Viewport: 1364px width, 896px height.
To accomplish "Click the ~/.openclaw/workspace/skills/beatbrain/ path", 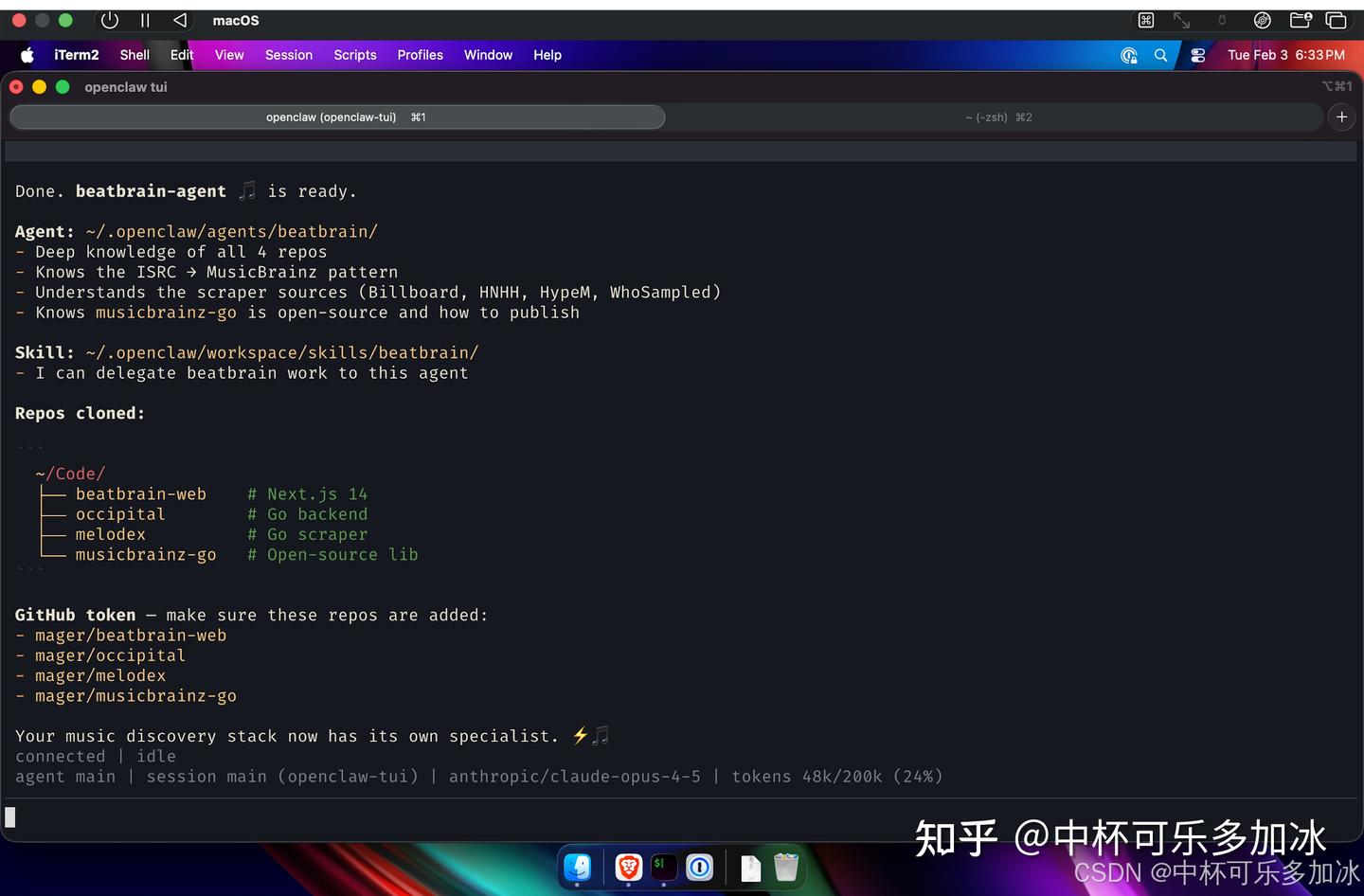I will (282, 352).
